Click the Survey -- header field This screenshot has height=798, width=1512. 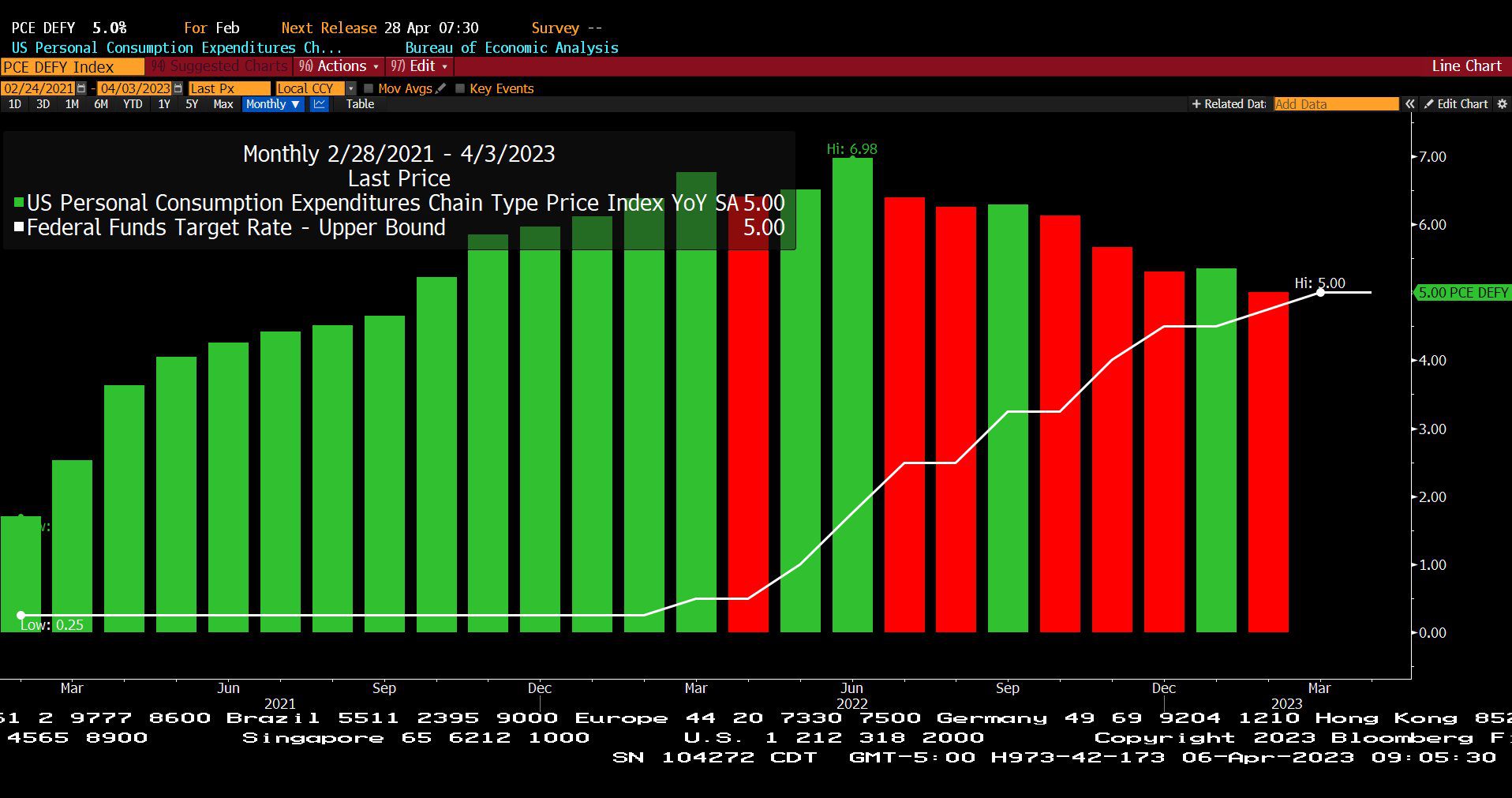coord(567,28)
